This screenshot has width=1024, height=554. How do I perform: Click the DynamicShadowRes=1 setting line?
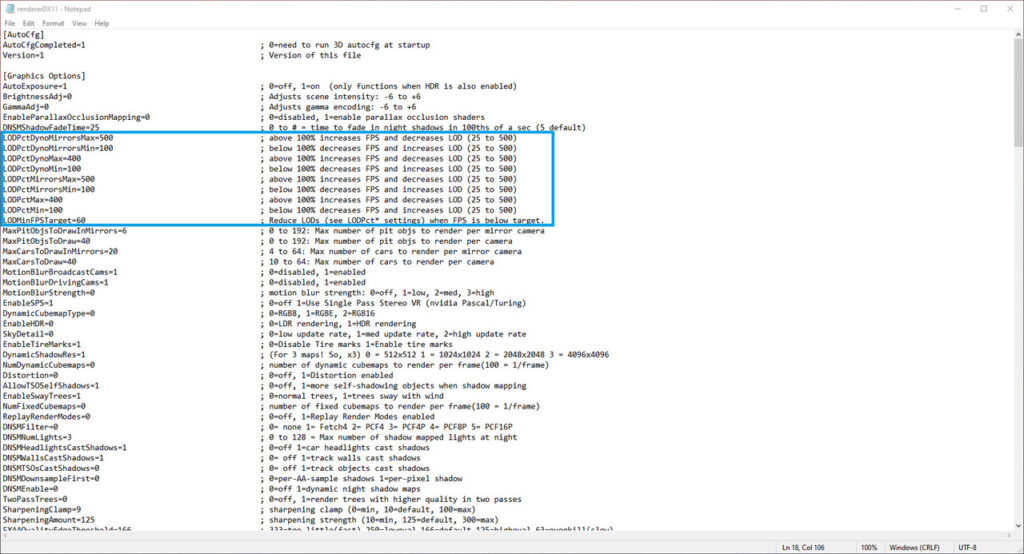click(x=44, y=354)
